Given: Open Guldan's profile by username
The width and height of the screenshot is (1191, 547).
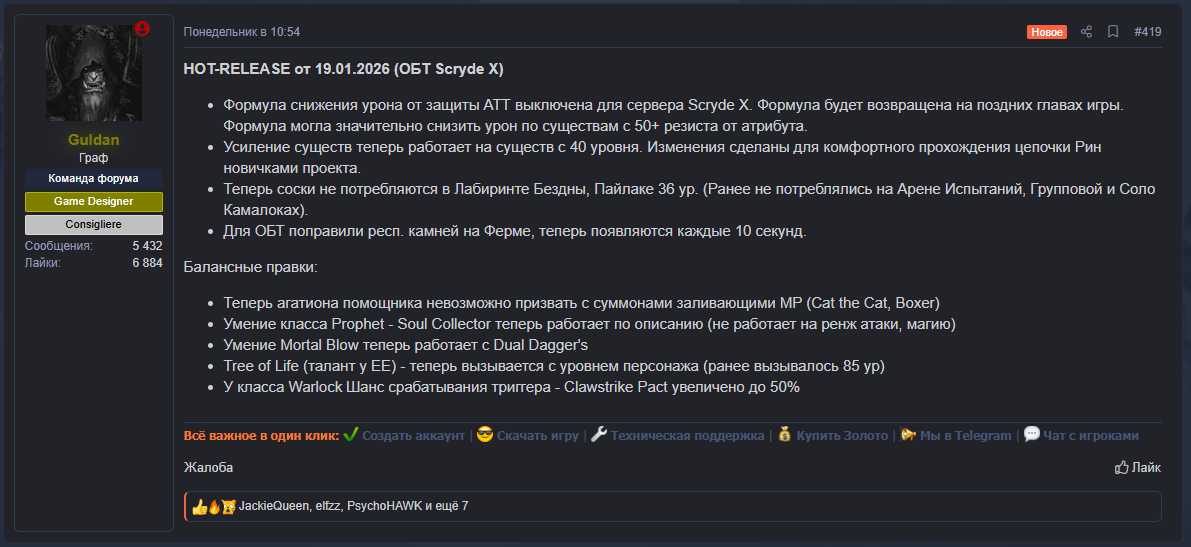Looking at the screenshot, I should 94,139.
